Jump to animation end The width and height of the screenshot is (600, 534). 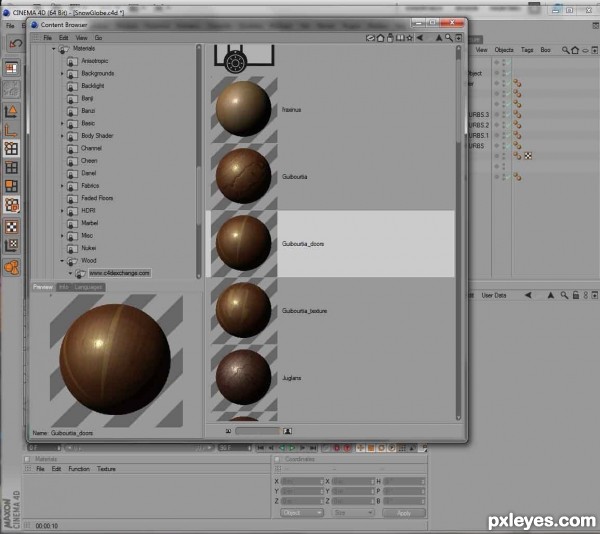(x=313, y=448)
